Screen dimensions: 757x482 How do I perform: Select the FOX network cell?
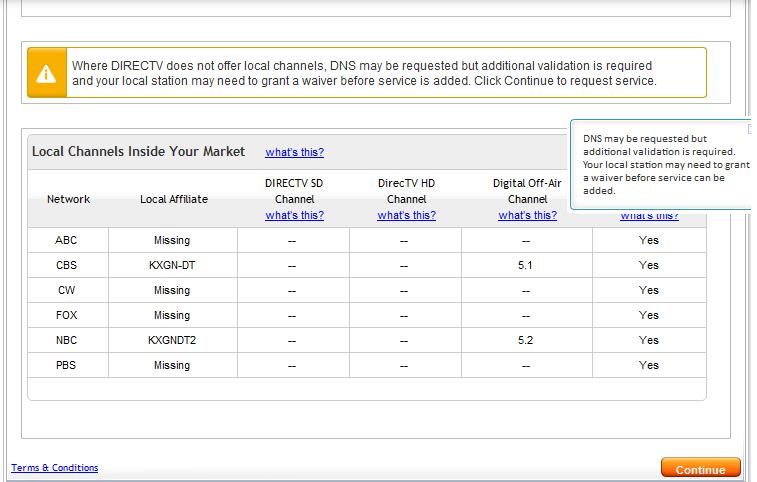pos(66,315)
